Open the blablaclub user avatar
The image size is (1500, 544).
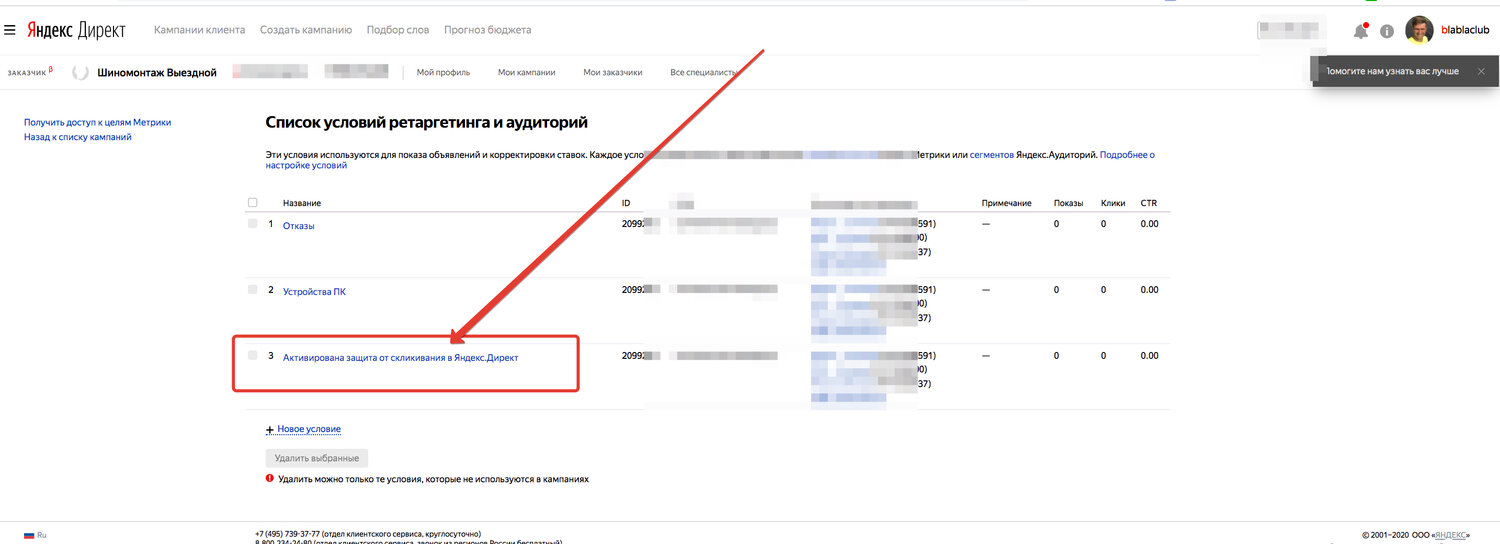point(1419,30)
